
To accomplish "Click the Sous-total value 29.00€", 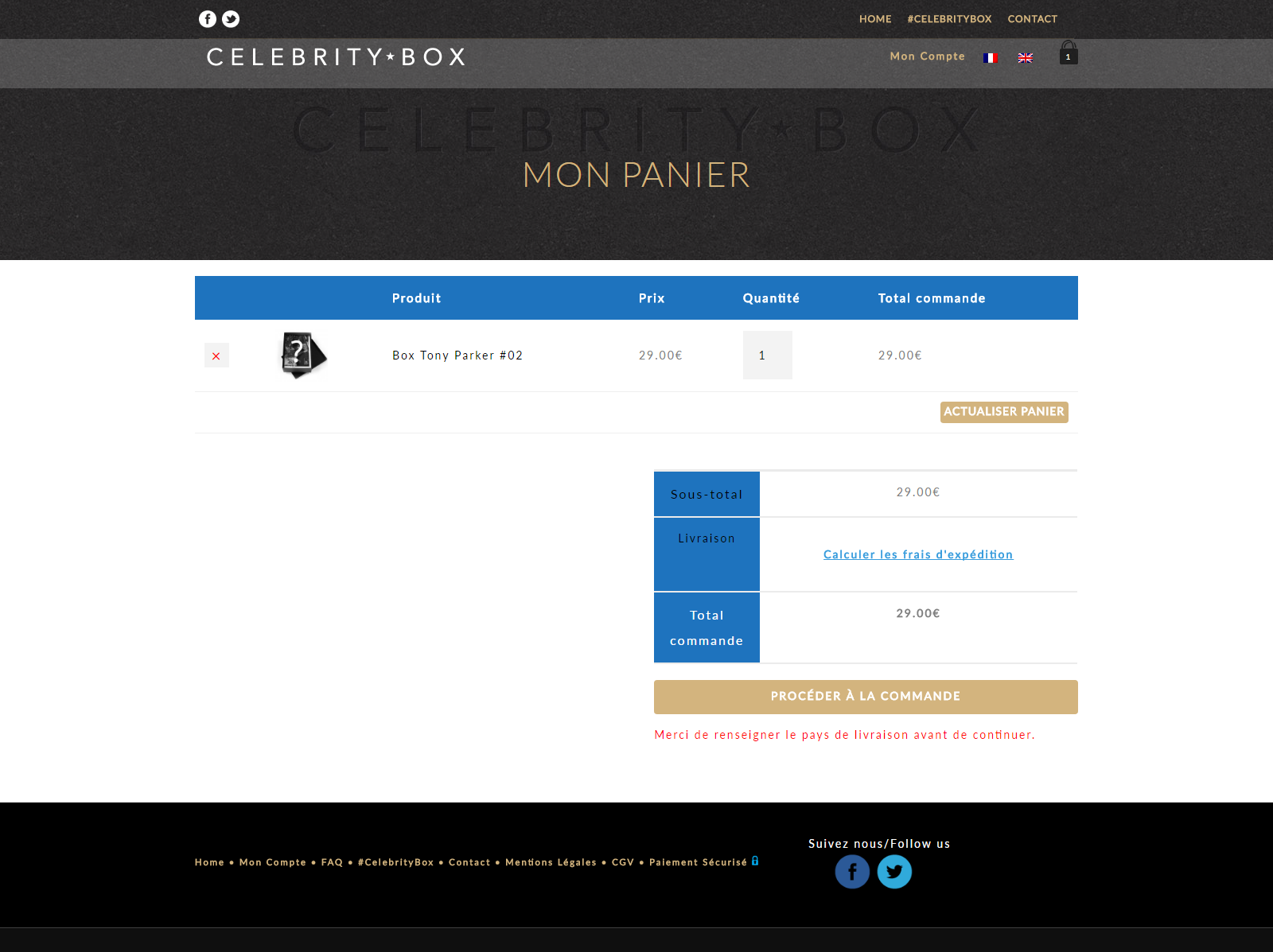I will pyautogui.click(x=918, y=492).
